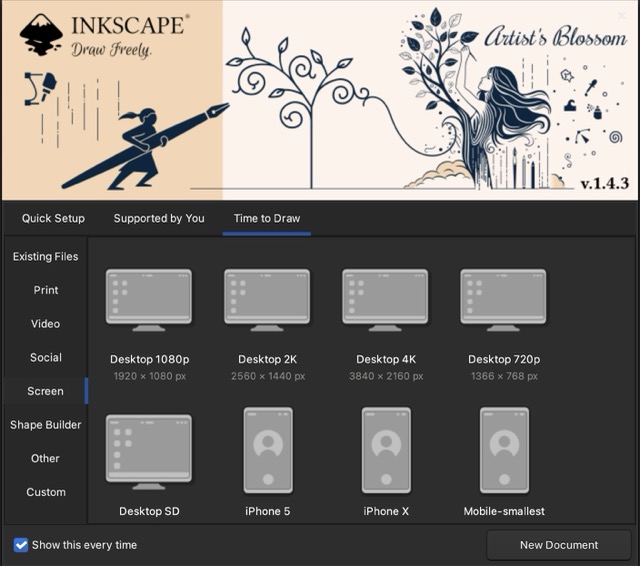Screen dimensions: 640x566
Task: Uncheck Show this every time
Action: 20,545
